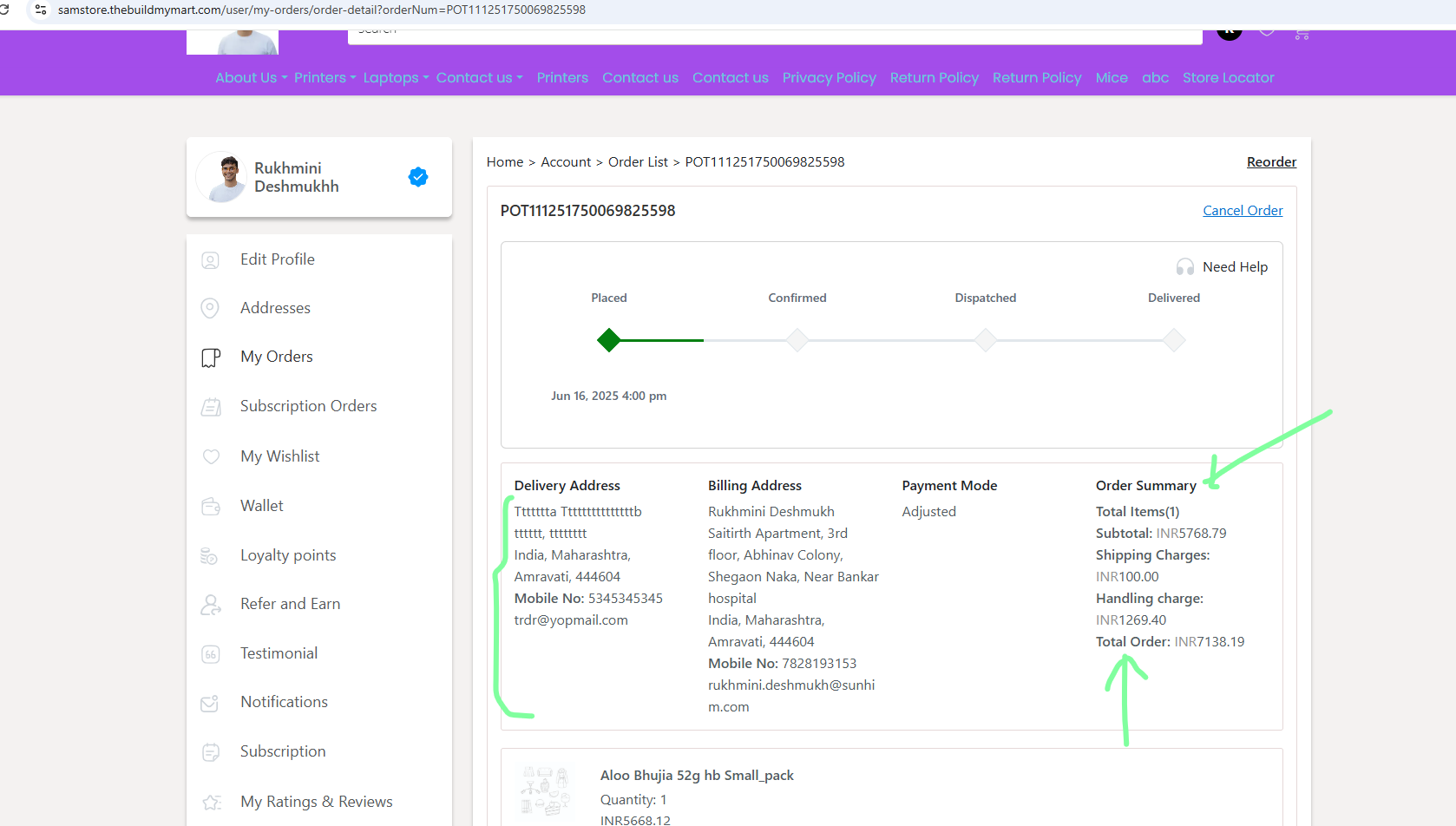1456x826 pixels.
Task: Click the Need Help headset icon
Action: point(1185,267)
